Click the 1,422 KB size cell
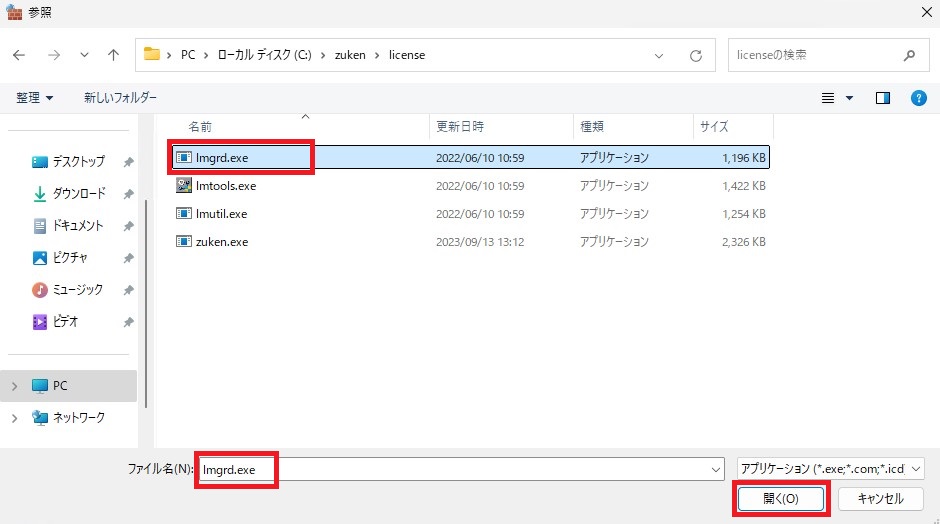The width and height of the screenshot is (940, 524). (743, 186)
